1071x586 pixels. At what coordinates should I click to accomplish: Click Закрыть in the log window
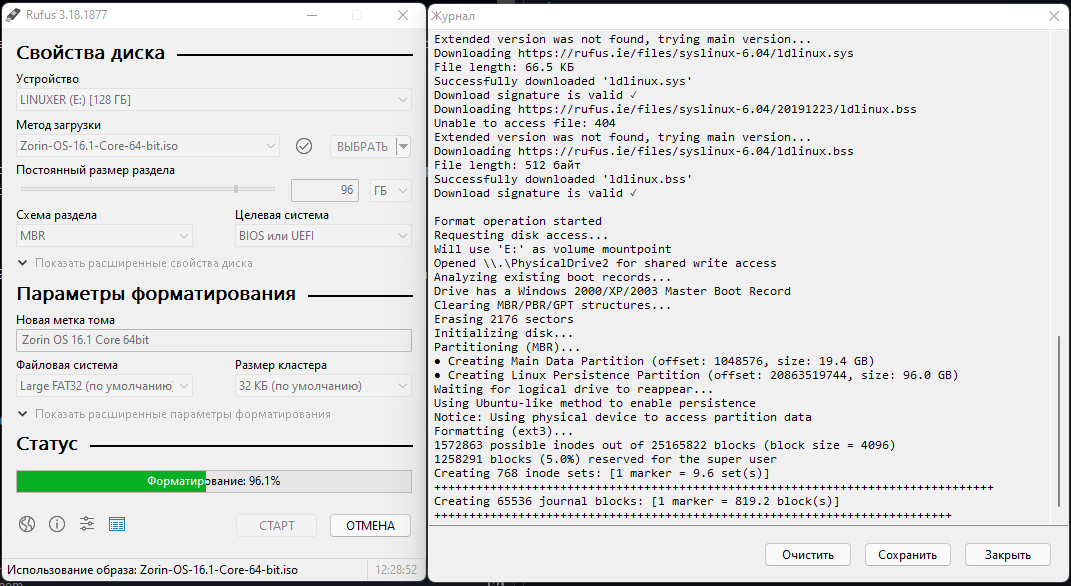click(1007, 555)
